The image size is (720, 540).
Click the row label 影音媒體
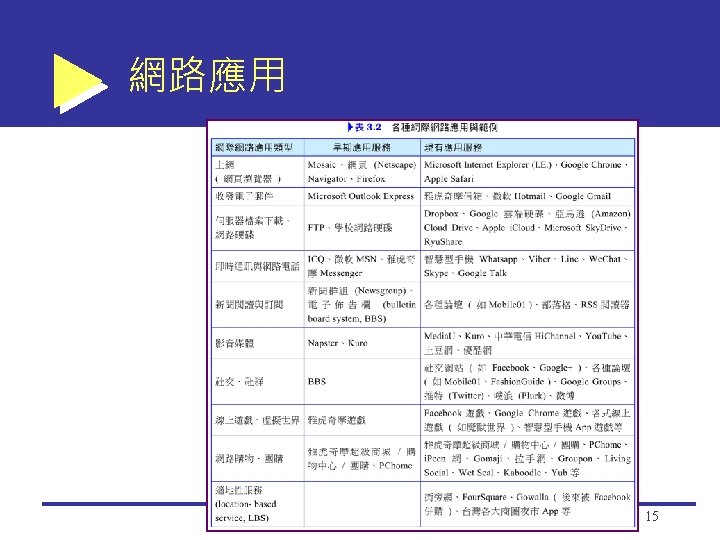point(235,343)
